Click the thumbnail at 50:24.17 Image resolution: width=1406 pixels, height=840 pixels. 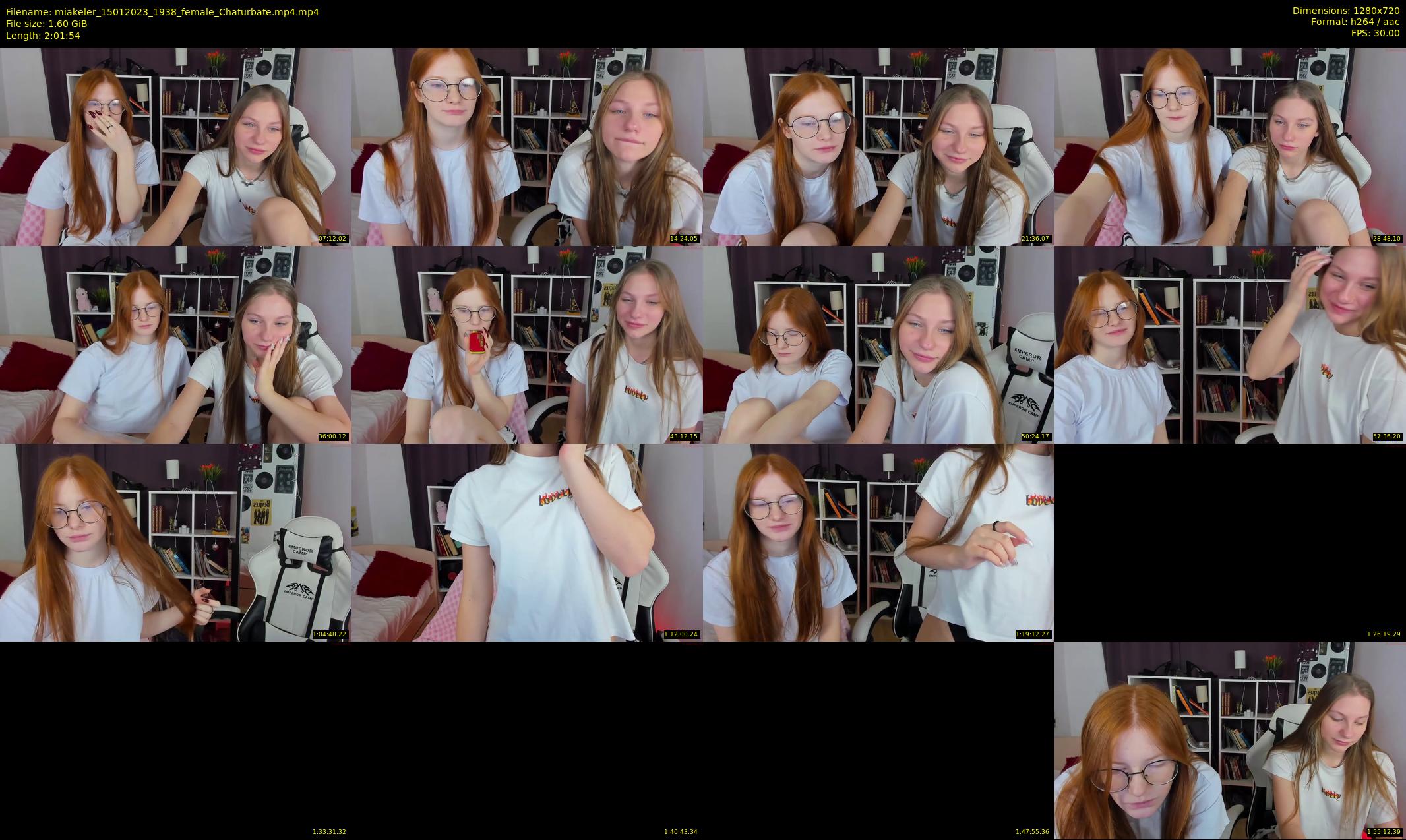pos(878,344)
